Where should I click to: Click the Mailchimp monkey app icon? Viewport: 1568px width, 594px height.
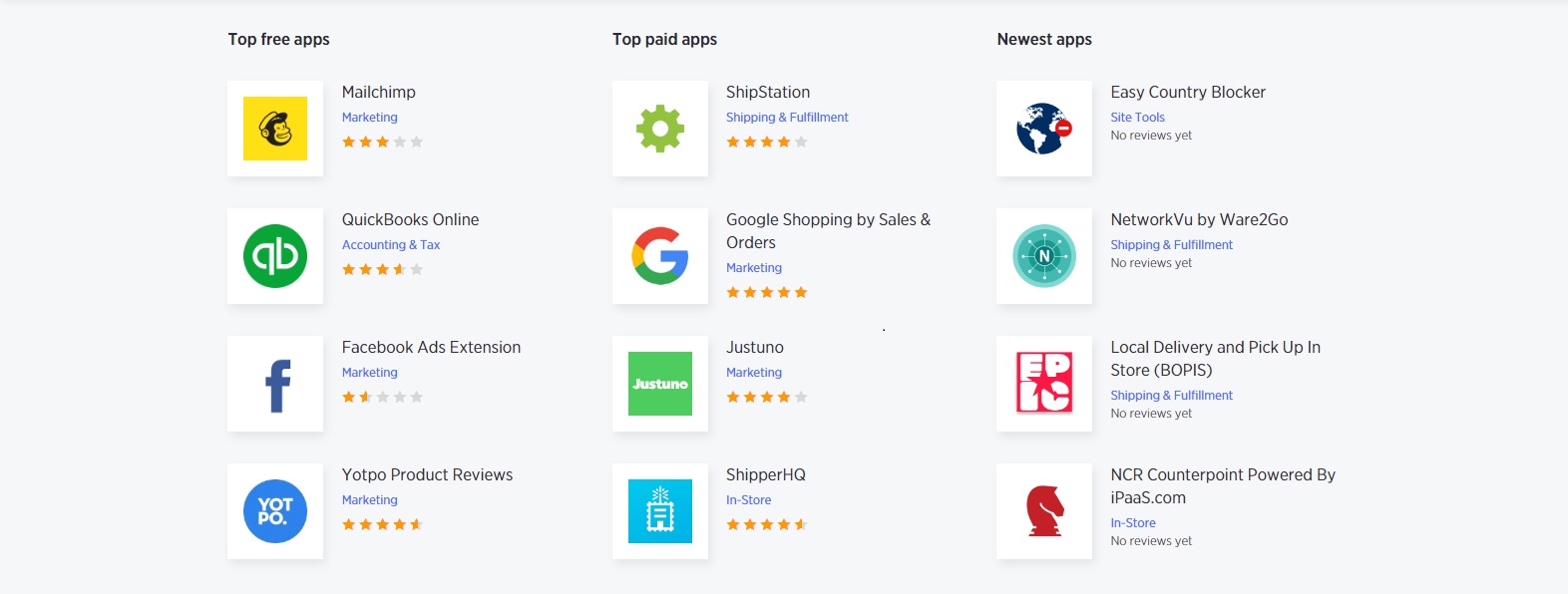click(275, 129)
